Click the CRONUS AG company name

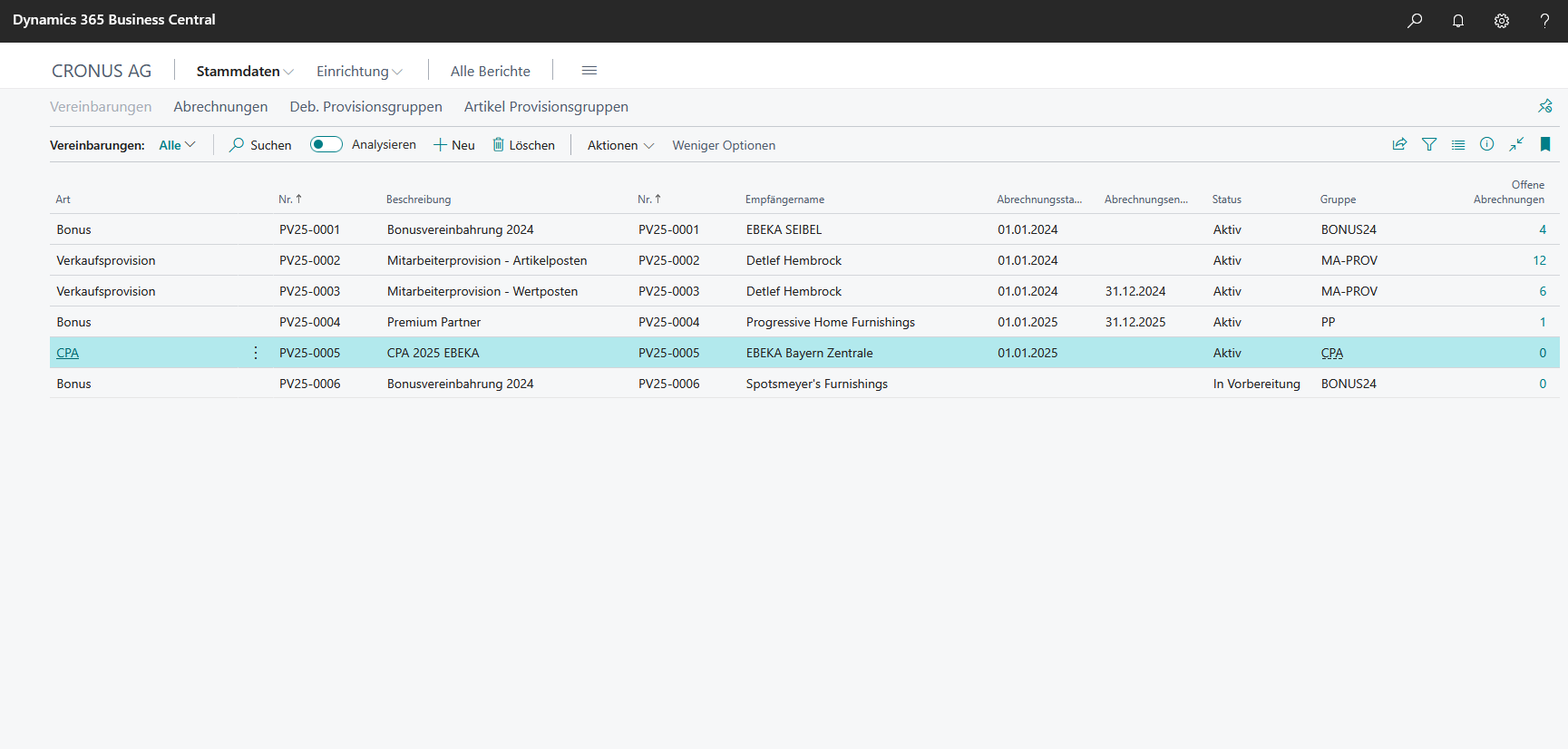pos(102,71)
